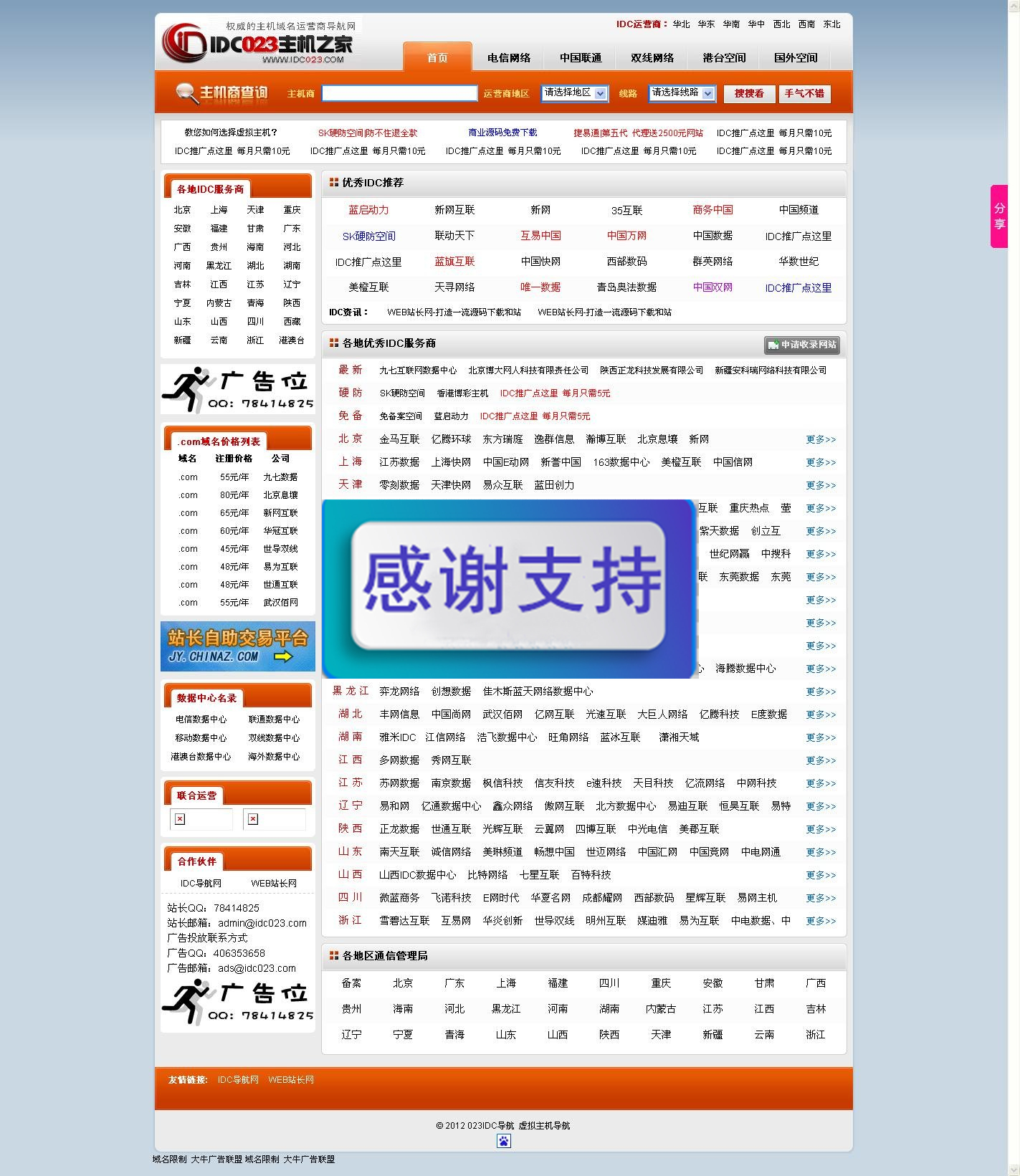This screenshot has width=1020, height=1176.
Task: Open the 港台空间 navigation tab
Action: coord(724,58)
